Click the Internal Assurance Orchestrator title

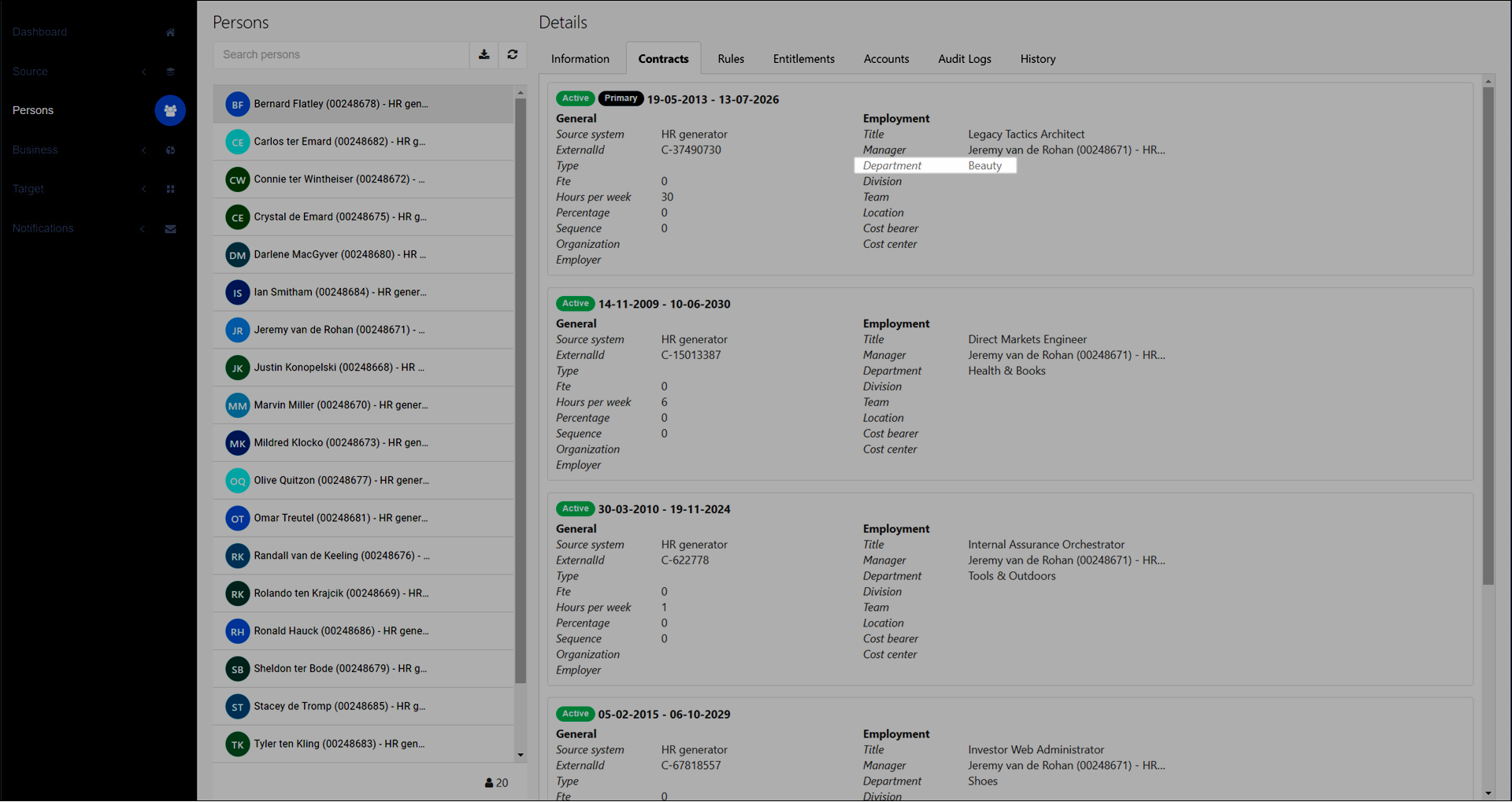point(1046,545)
